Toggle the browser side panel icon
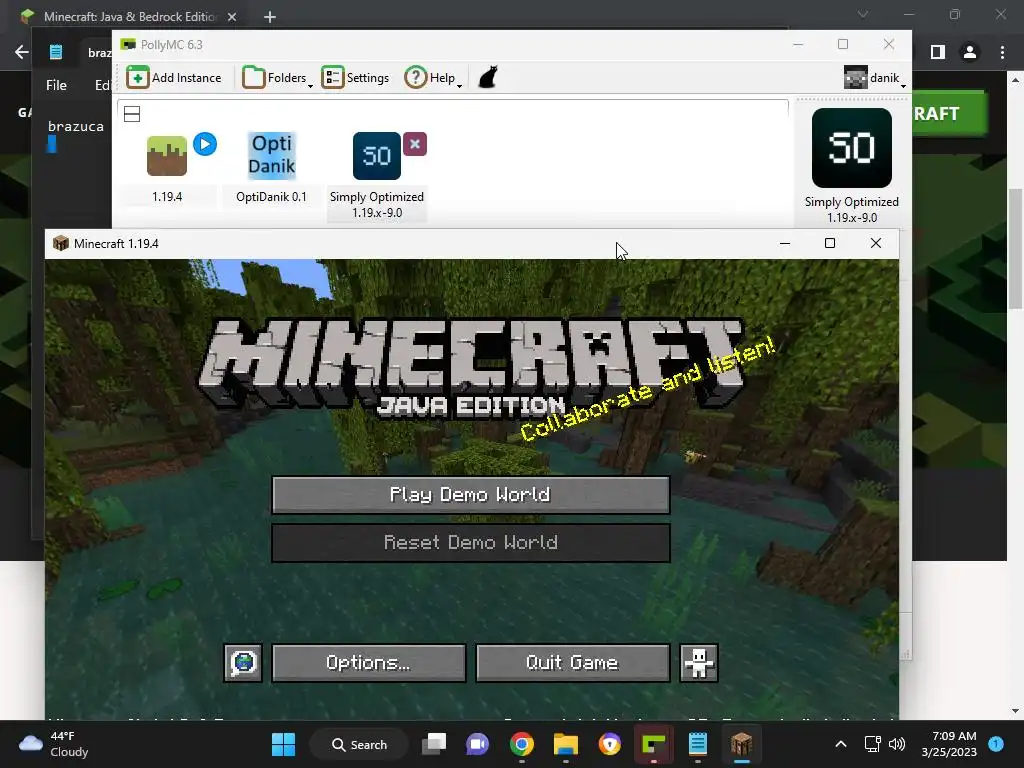 938,52
